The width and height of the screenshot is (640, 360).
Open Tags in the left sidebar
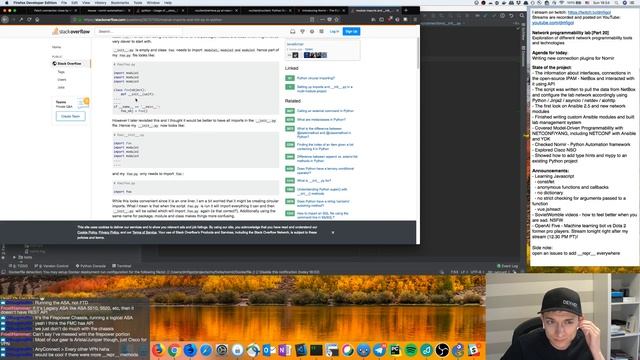point(61,72)
